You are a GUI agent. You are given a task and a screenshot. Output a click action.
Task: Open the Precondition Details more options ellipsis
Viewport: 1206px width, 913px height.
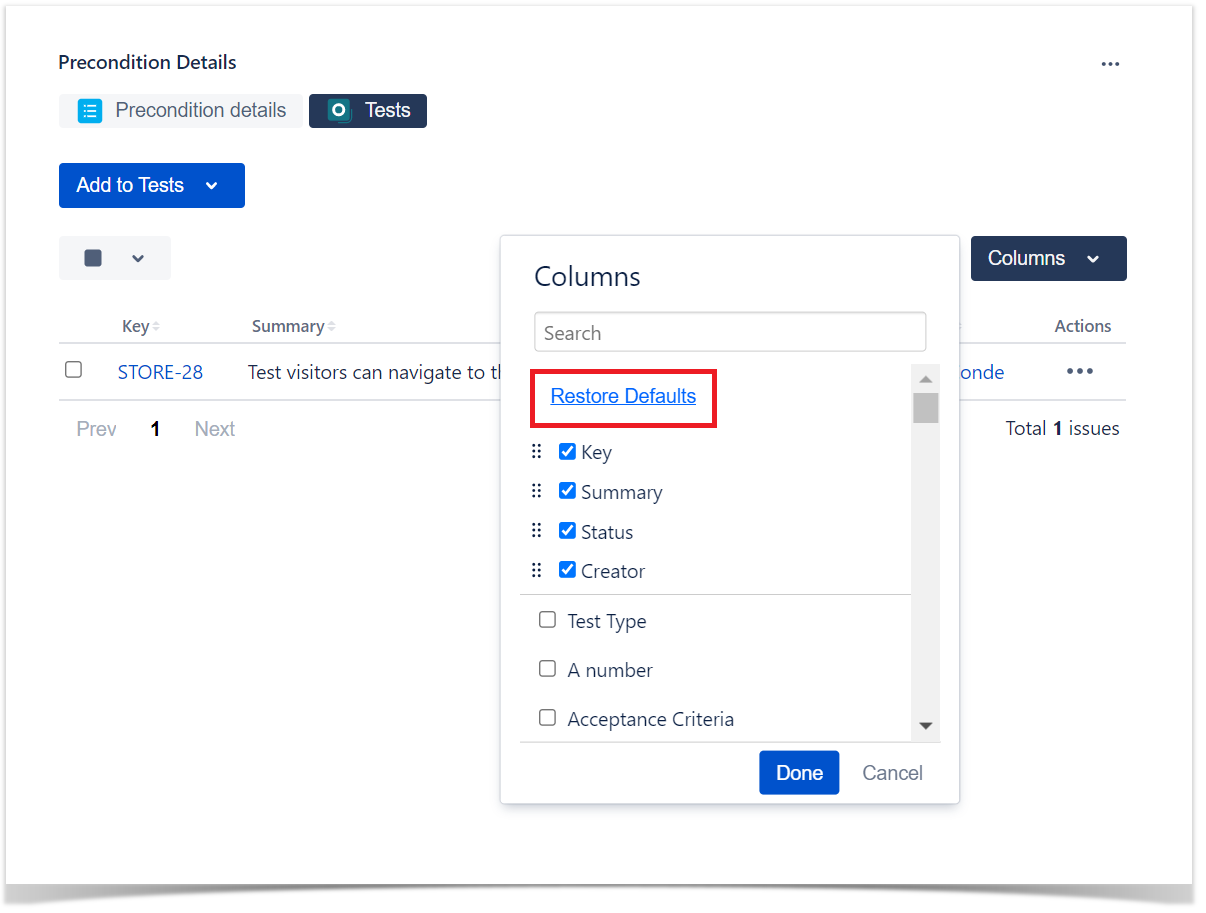click(1110, 64)
